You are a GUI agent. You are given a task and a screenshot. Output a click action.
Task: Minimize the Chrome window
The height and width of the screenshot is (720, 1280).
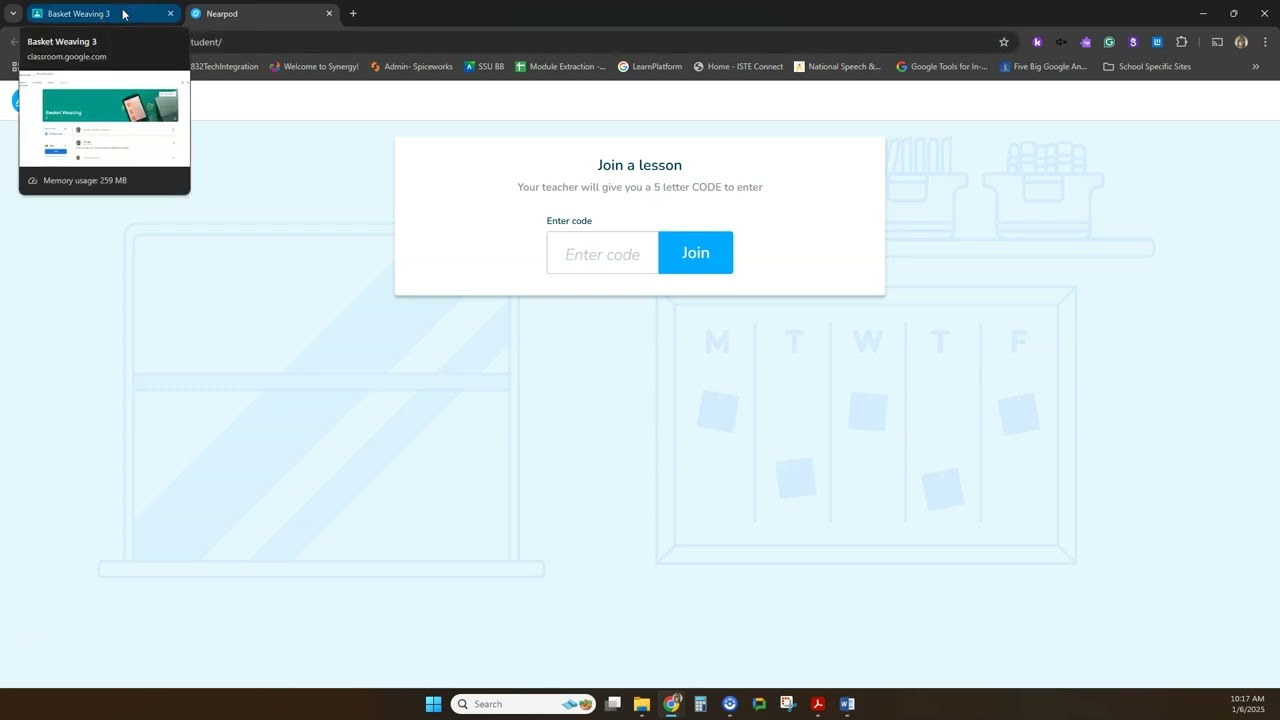(1203, 14)
